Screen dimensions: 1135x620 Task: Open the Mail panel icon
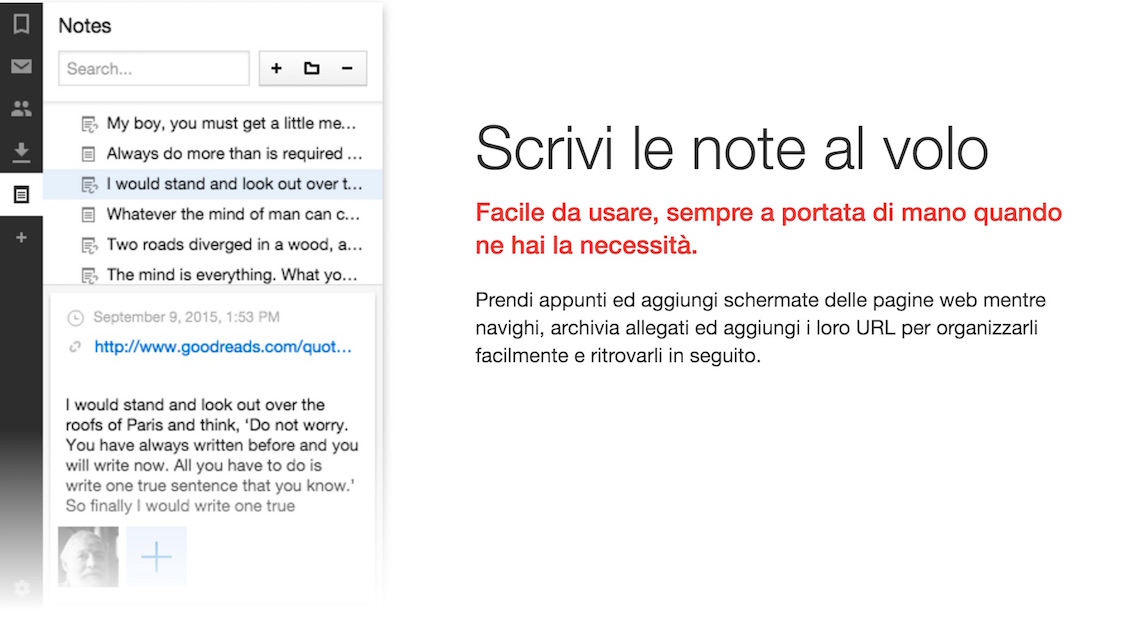tap(21, 67)
